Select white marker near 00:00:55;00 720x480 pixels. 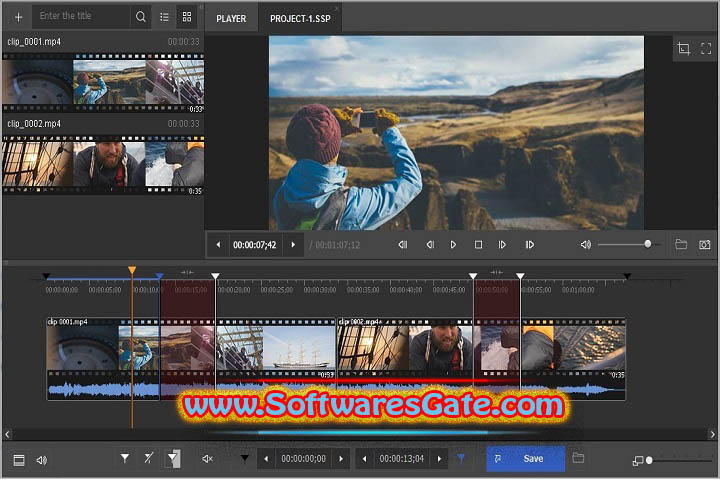click(520, 276)
